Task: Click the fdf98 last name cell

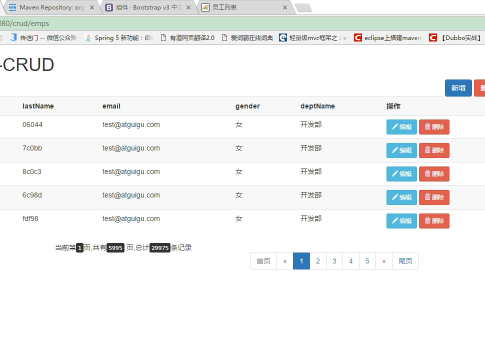Action: pos(30,219)
